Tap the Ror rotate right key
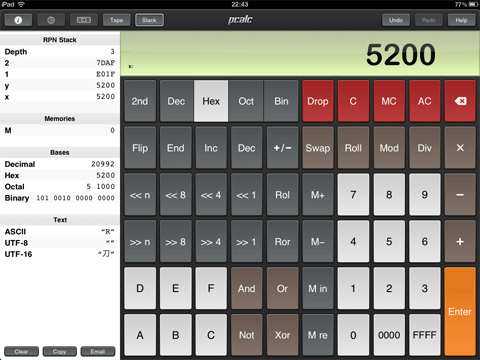This screenshot has height=360, width=480. pyautogui.click(x=282, y=241)
